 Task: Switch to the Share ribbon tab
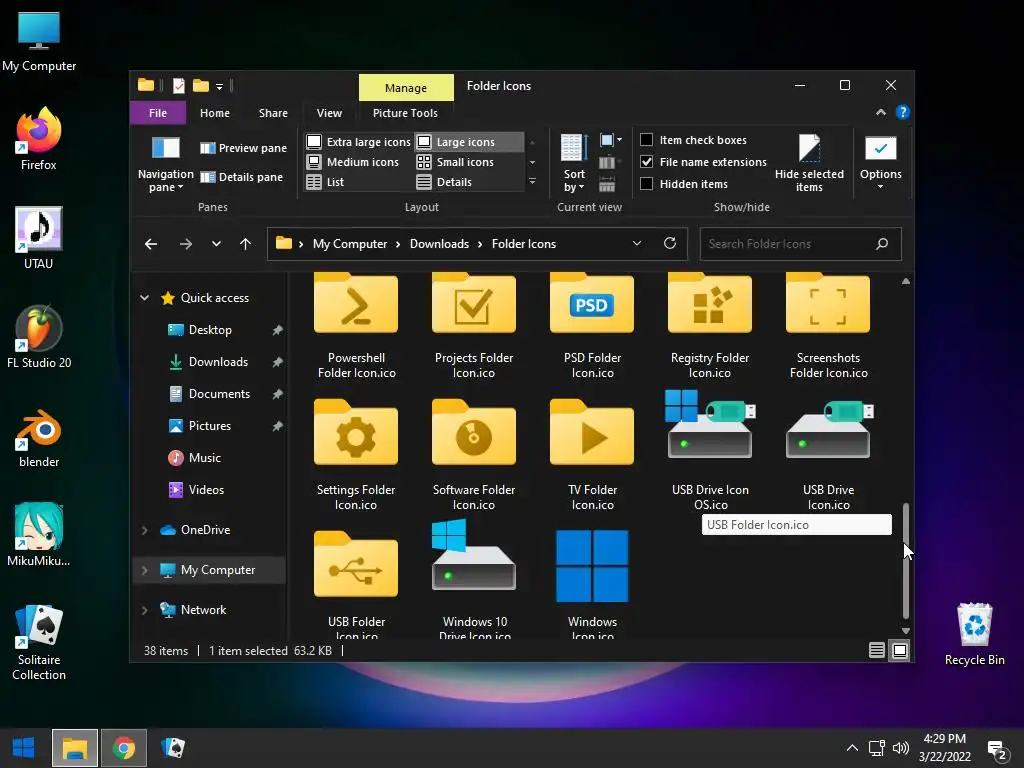click(x=273, y=113)
